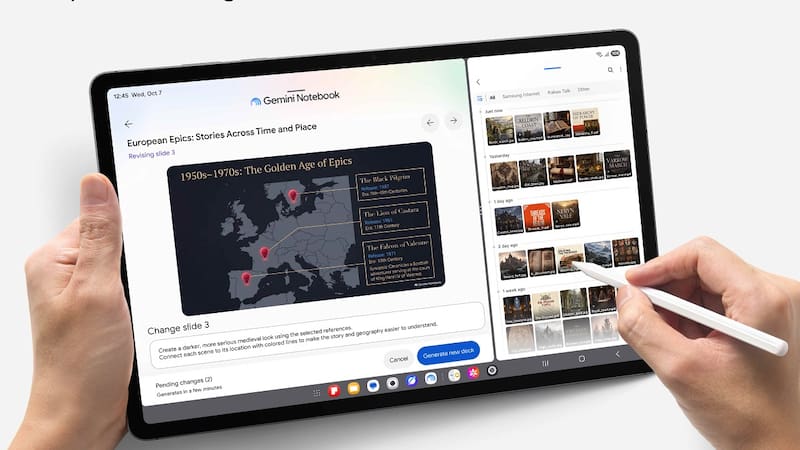
Task: Tap the red map pin over Spain
Action: [246, 278]
